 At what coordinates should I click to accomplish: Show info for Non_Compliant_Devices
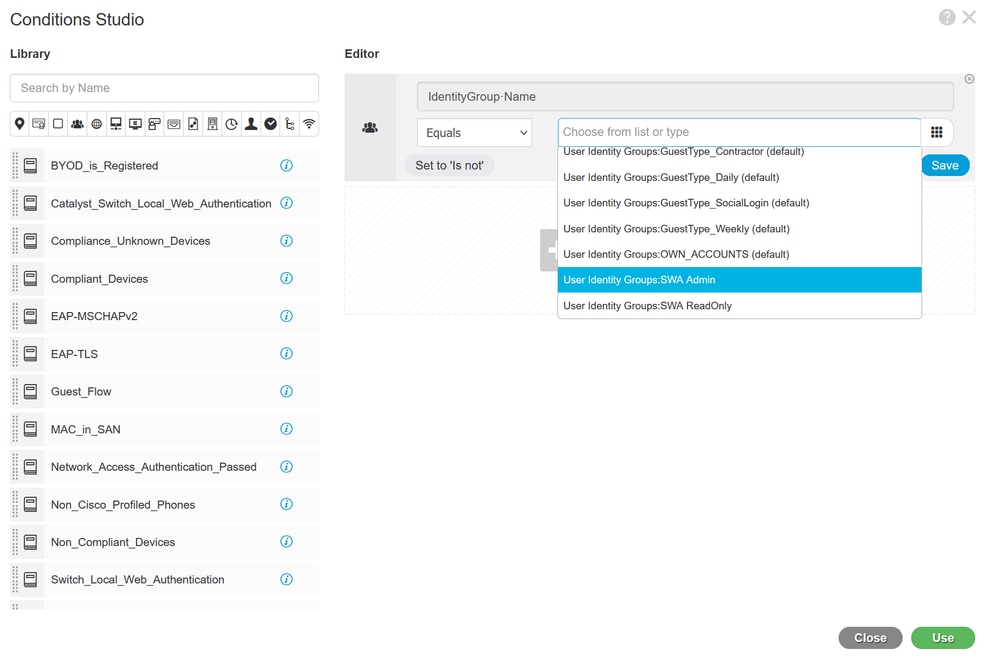(287, 542)
